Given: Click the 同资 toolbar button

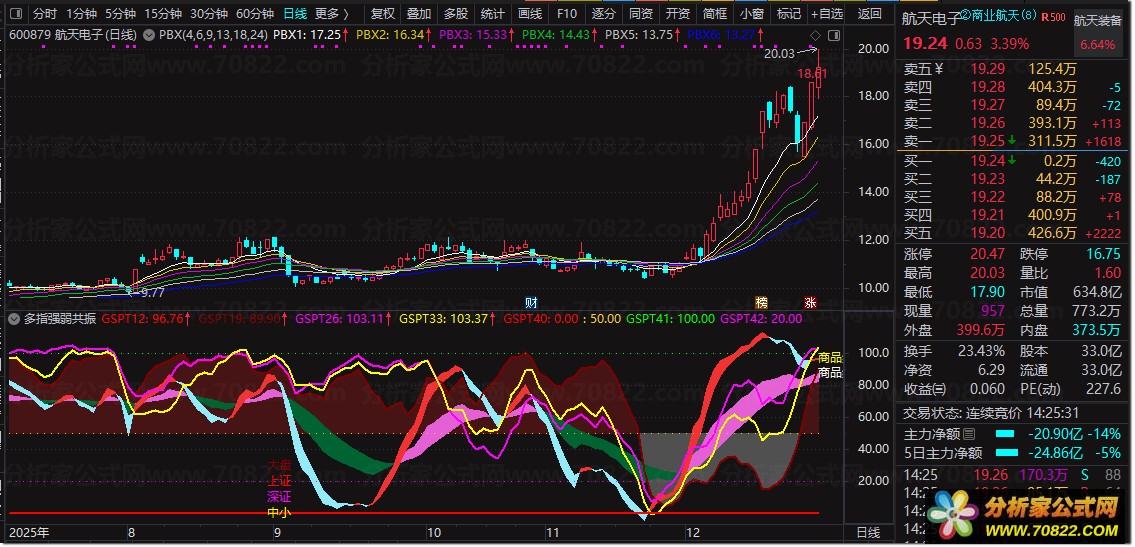Looking at the screenshot, I should 640,13.
